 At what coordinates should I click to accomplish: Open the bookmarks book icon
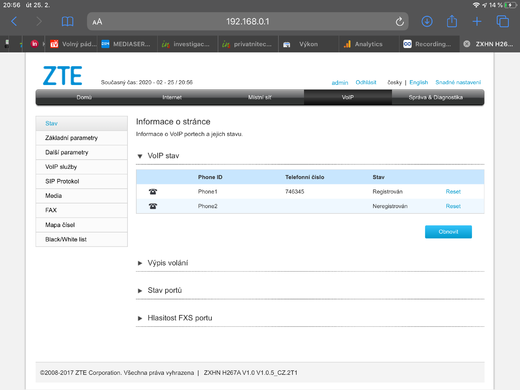68,22
